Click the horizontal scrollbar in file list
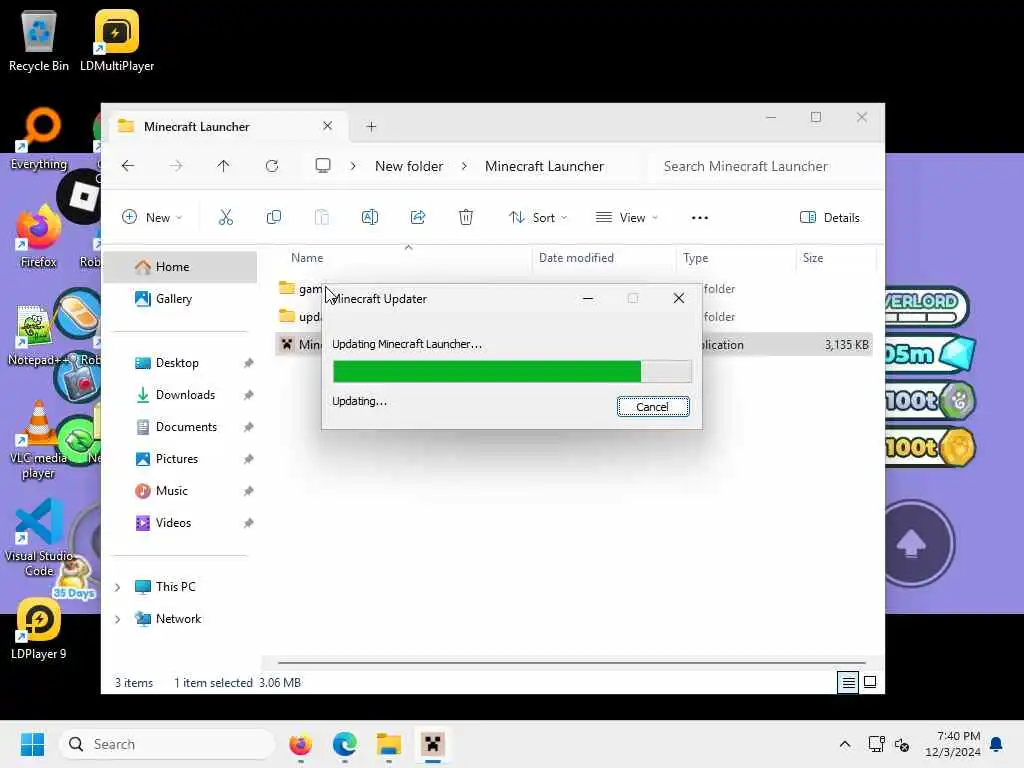 coord(571,662)
